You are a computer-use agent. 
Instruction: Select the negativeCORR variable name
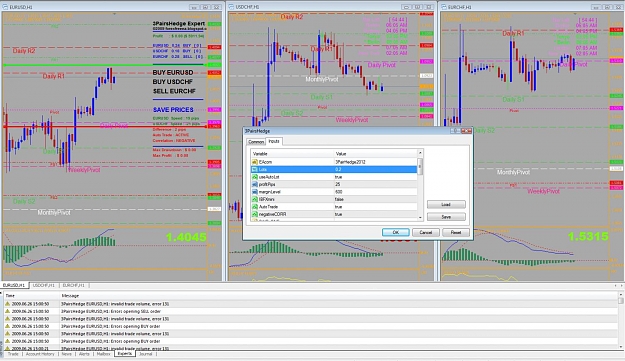pyautogui.click(x=272, y=214)
